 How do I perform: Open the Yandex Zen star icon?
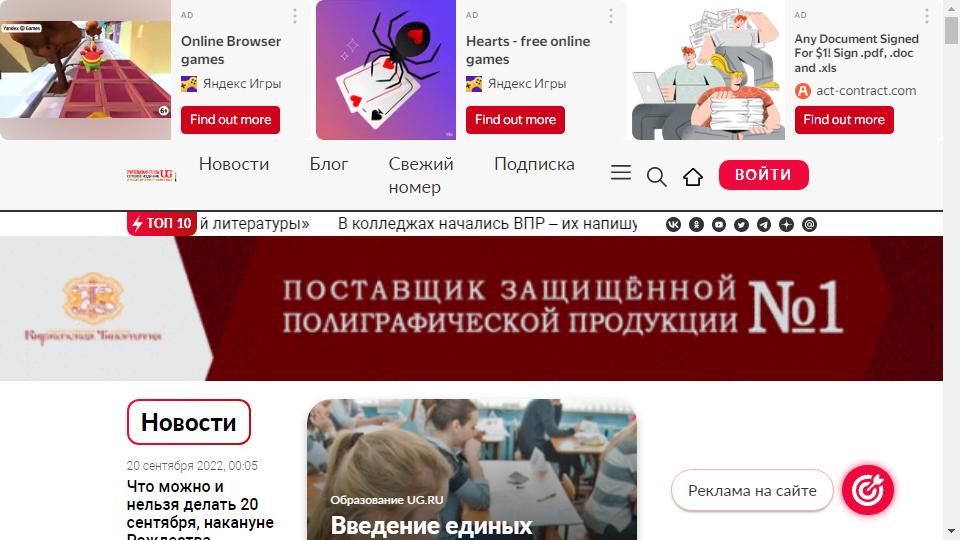point(787,225)
